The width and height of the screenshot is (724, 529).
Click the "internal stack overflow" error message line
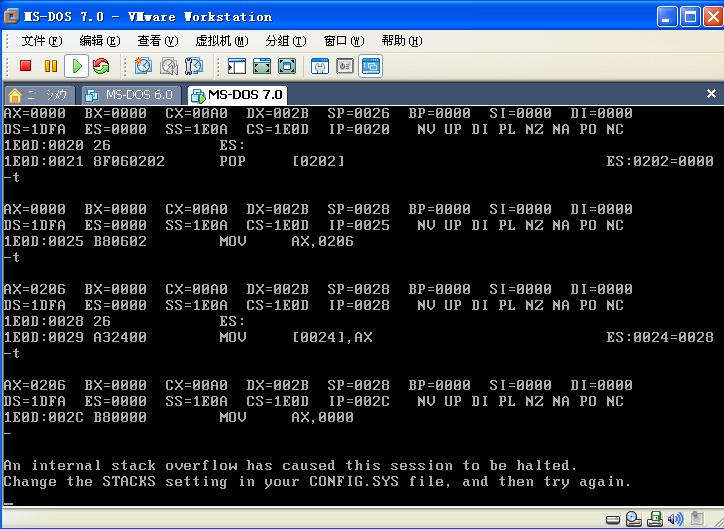coord(290,465)
